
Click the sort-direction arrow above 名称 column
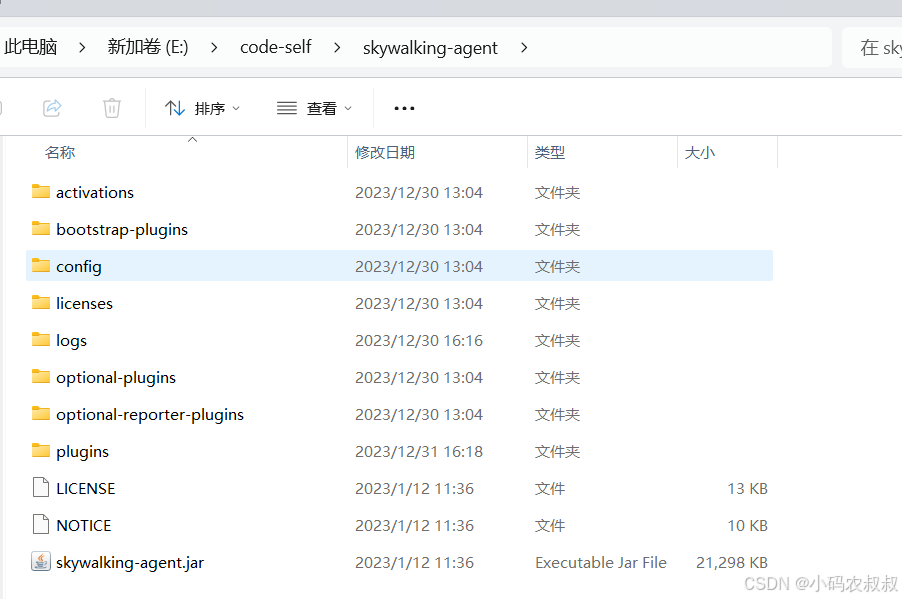[193, 139]
